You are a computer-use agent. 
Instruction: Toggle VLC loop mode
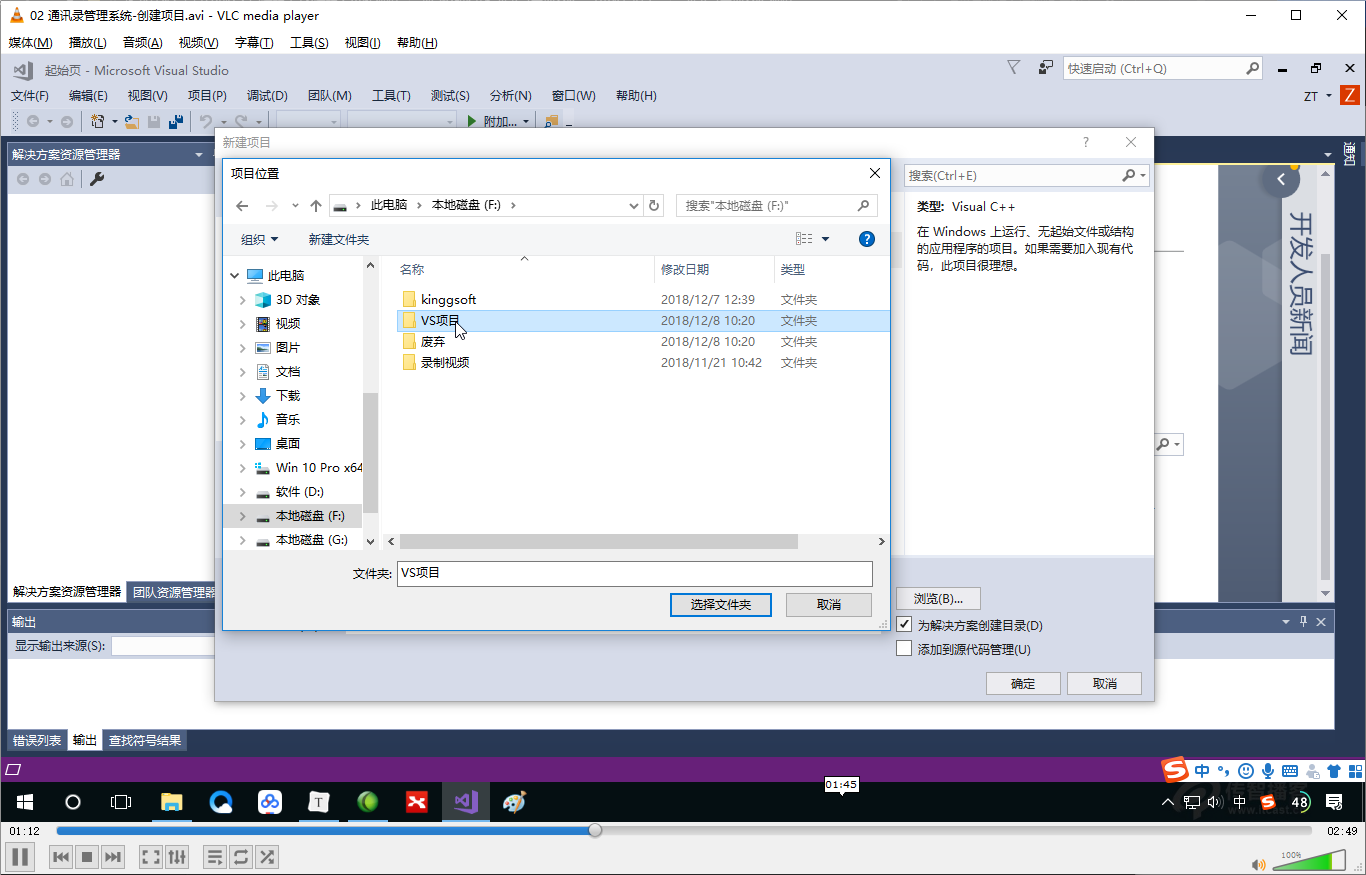[241, 857]
